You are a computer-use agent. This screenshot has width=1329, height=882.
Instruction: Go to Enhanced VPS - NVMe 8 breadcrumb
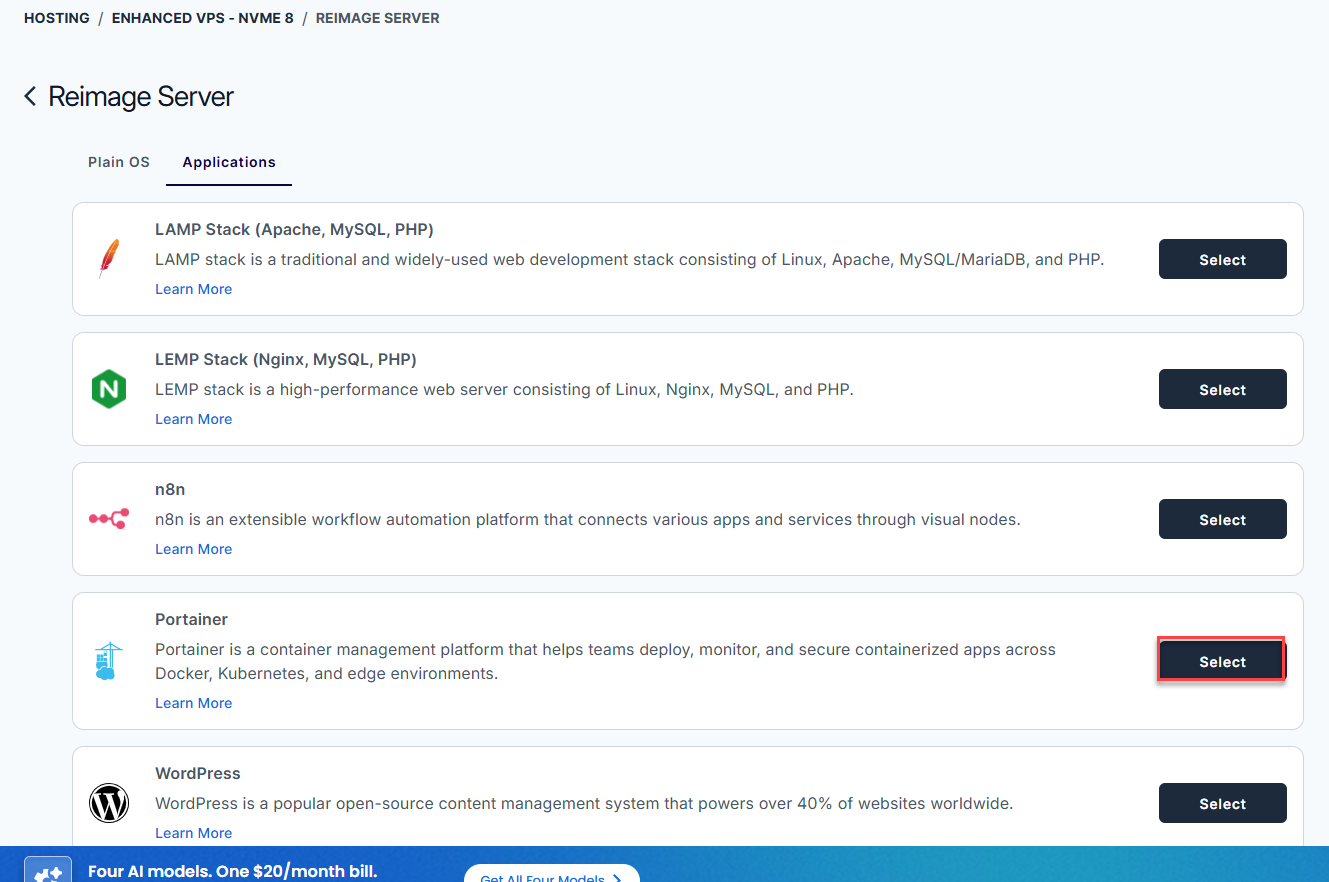pos(203,18)
